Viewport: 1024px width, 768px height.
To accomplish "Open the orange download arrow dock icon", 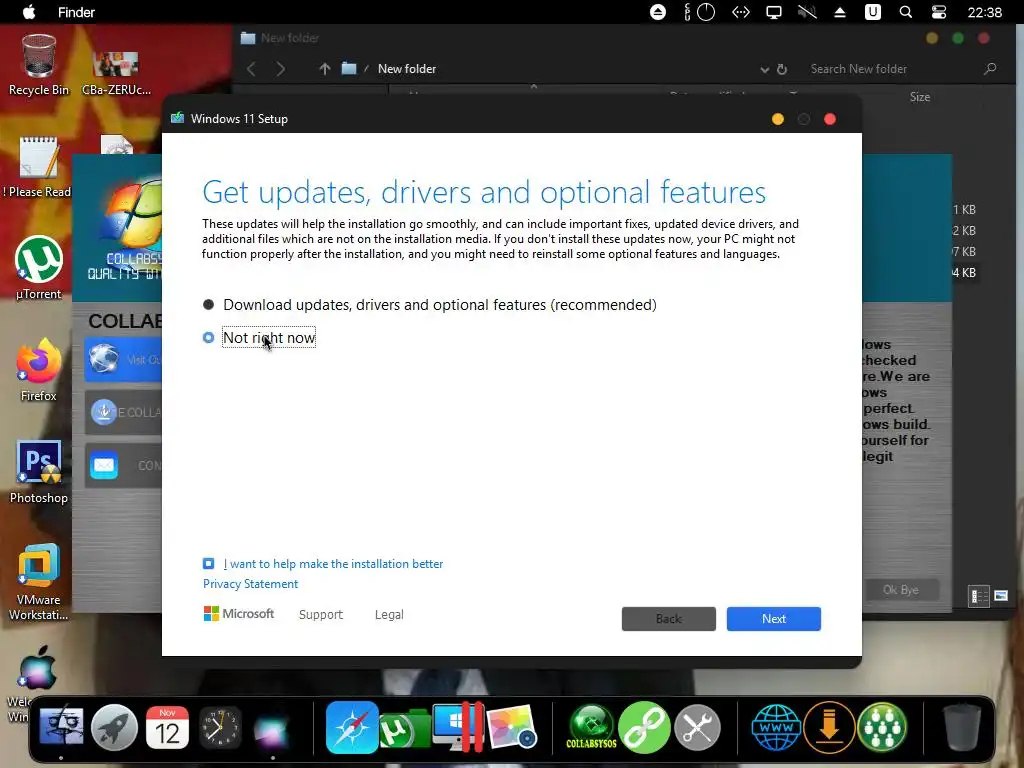I will (x=829, y=727).
